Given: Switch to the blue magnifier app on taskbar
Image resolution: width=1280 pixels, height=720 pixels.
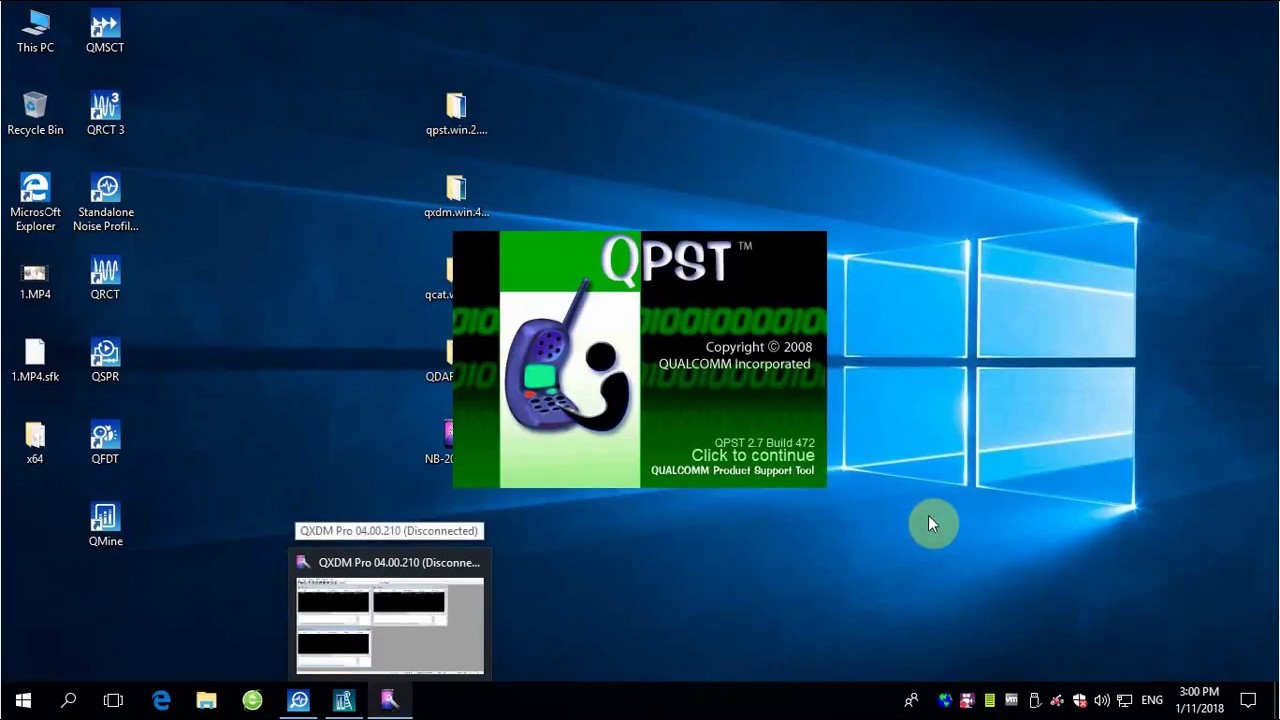Looking at the screenshot, I should [x=298, y=700].
